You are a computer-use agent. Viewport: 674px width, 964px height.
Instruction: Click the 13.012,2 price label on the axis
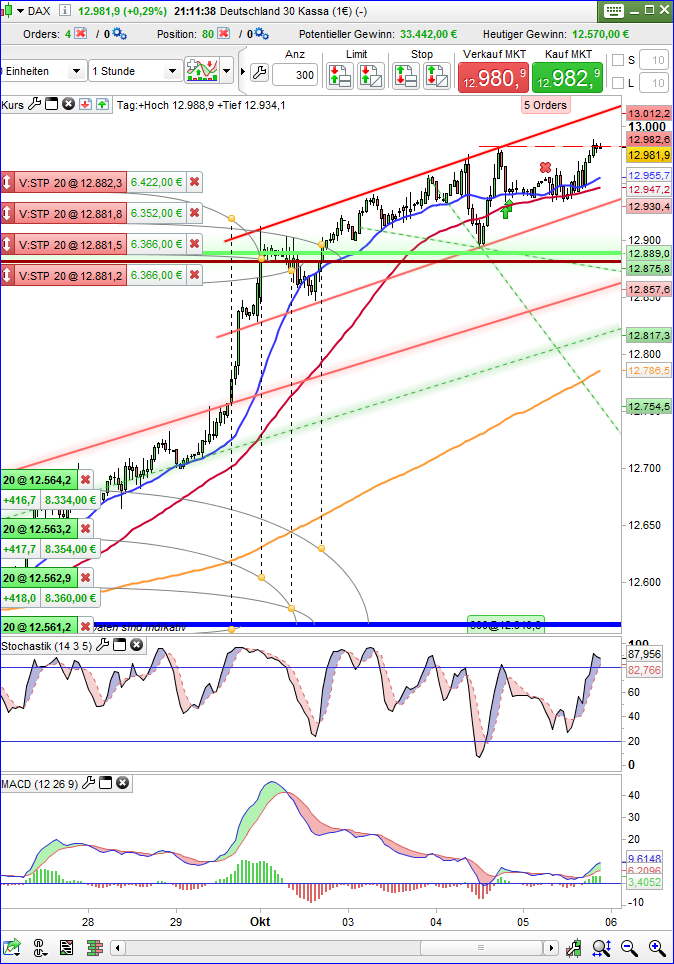(648, 113)
